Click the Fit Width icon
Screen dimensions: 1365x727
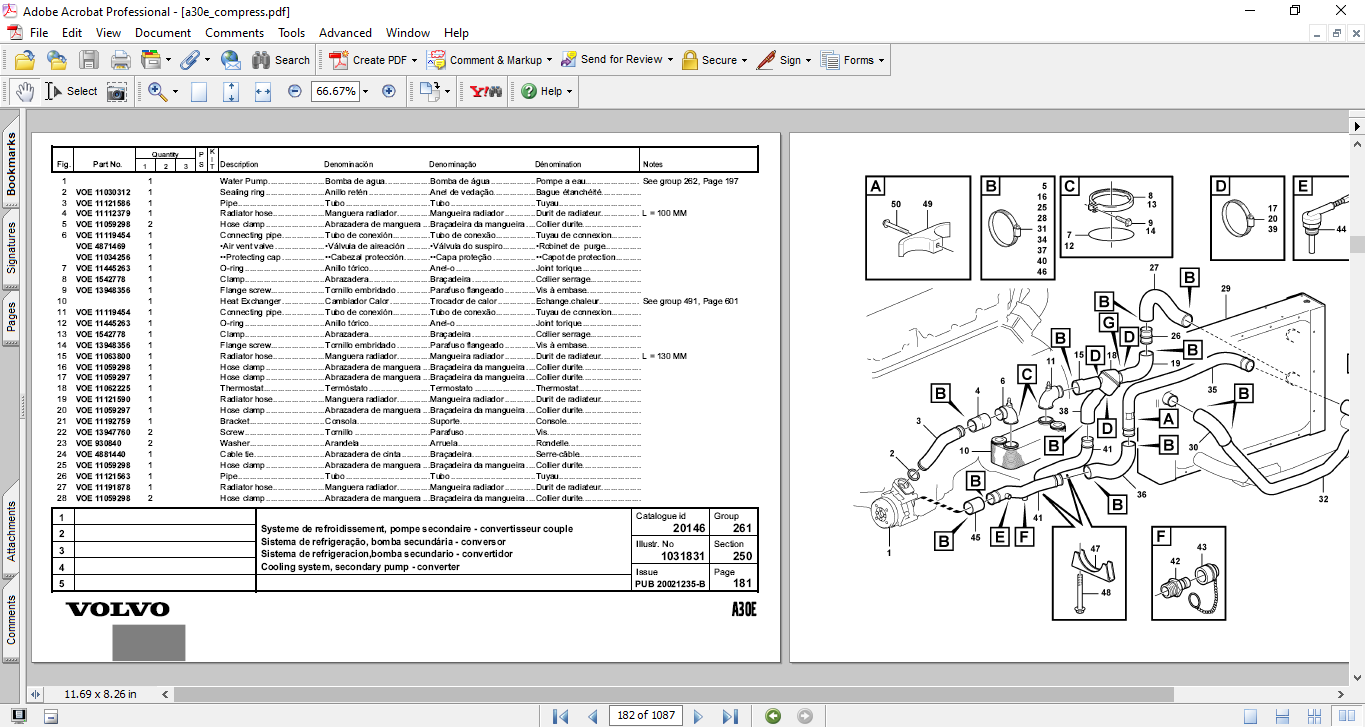[x=263, y=91]
